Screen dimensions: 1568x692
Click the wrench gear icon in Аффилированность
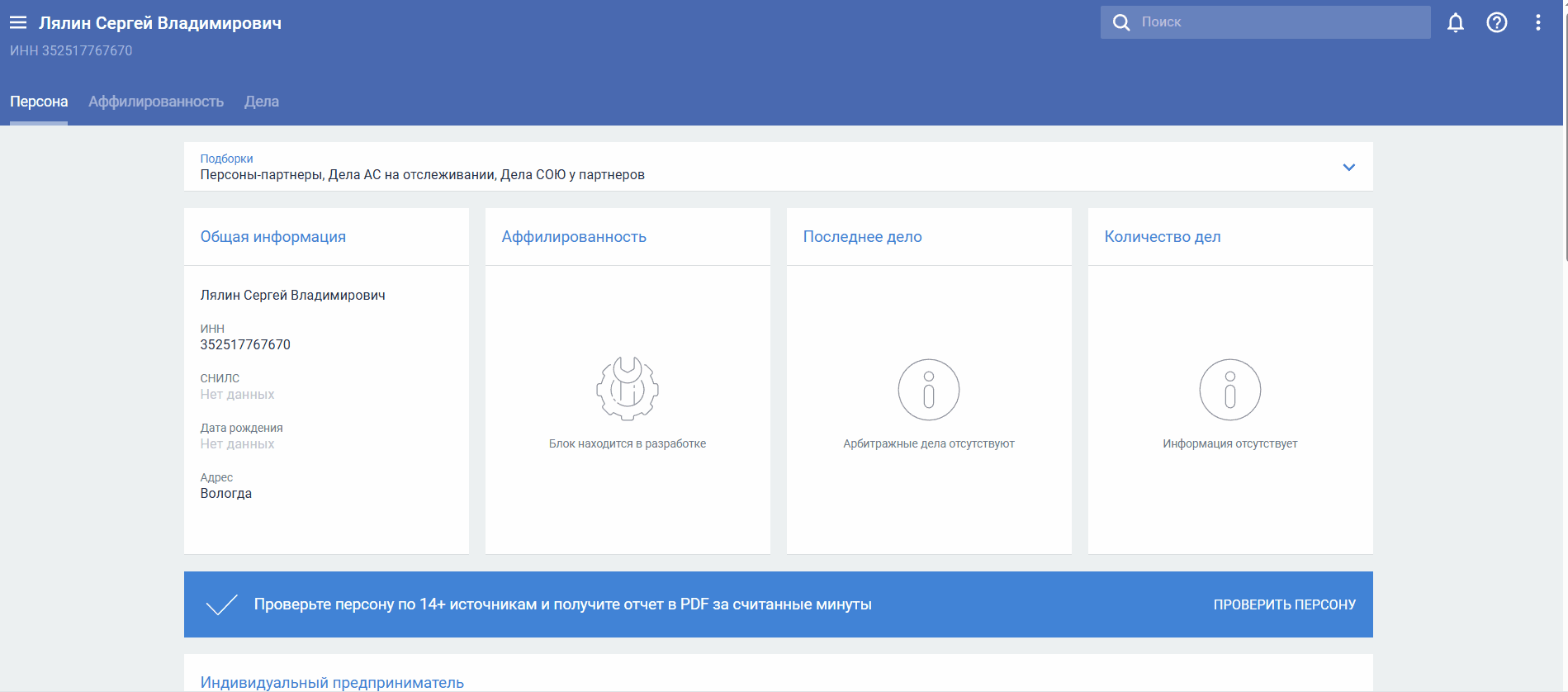coord(628,389)
